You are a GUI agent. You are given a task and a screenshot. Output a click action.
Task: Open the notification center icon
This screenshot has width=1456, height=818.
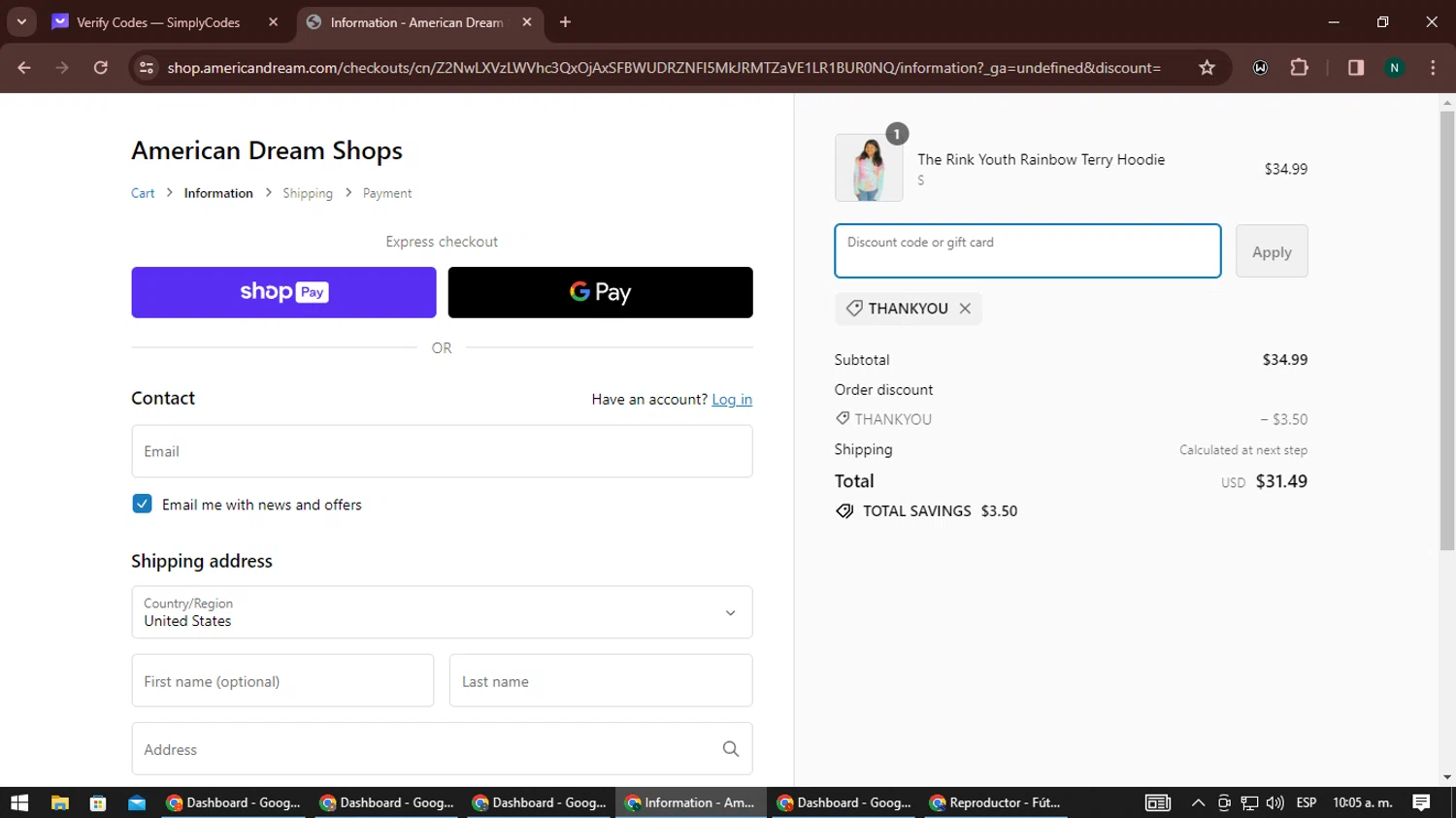1422,802
